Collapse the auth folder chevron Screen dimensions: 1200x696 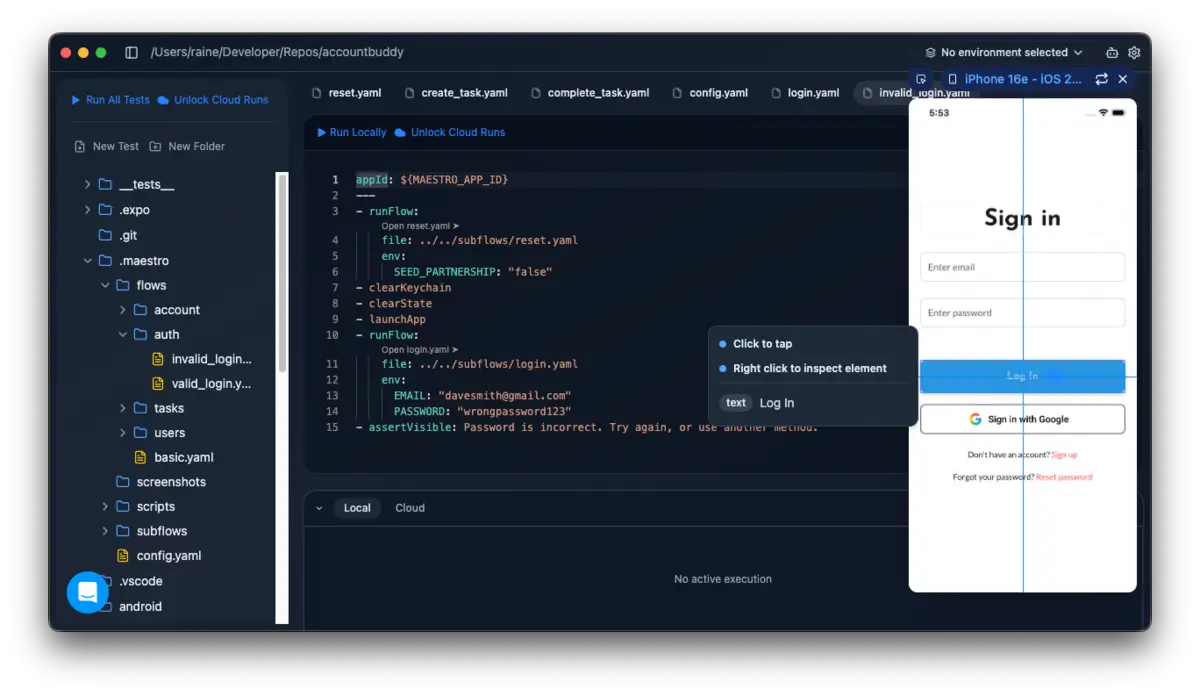[123, 334]
